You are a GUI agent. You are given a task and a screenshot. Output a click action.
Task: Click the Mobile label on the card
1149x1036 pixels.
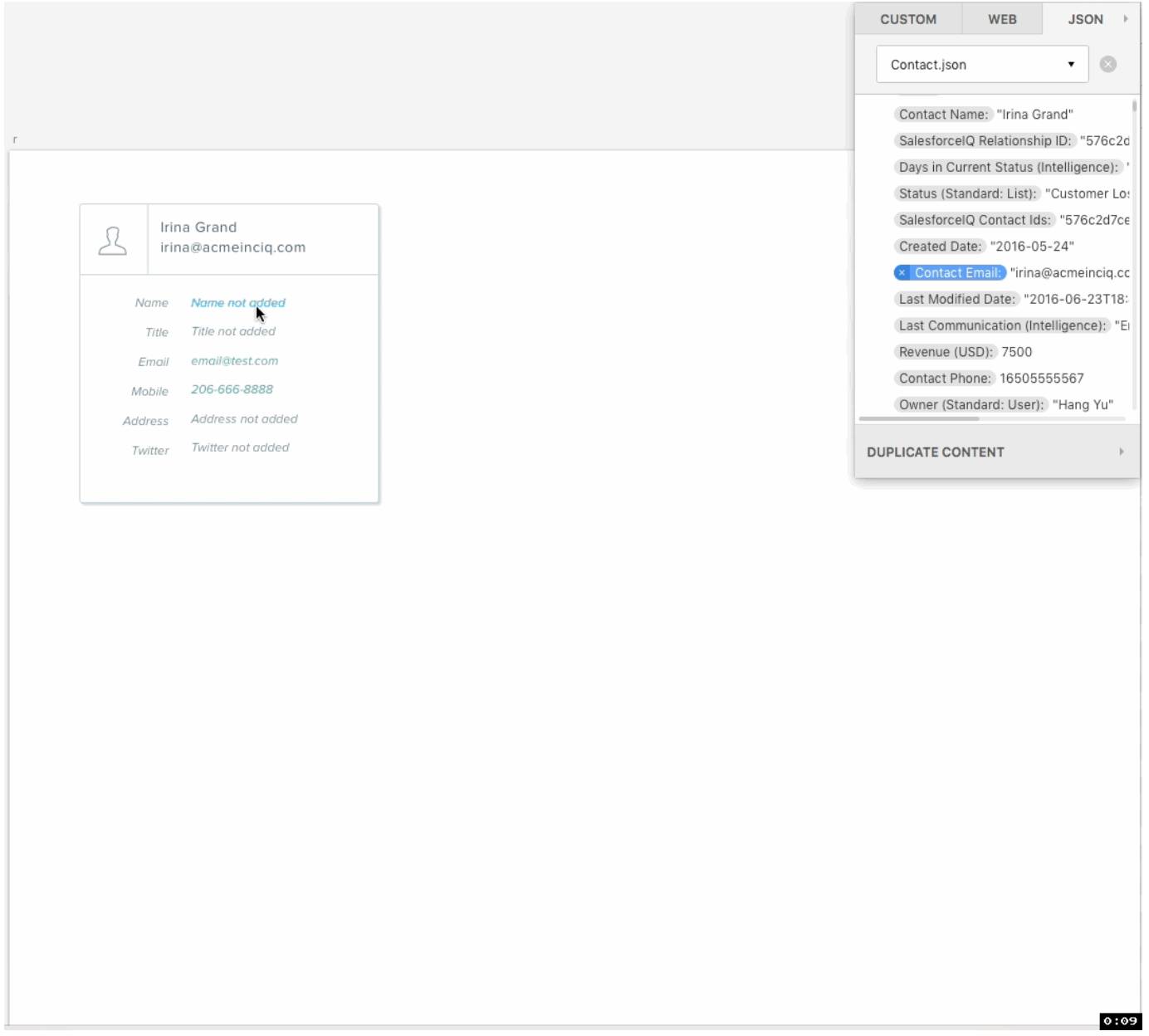(x=149, y=392)
